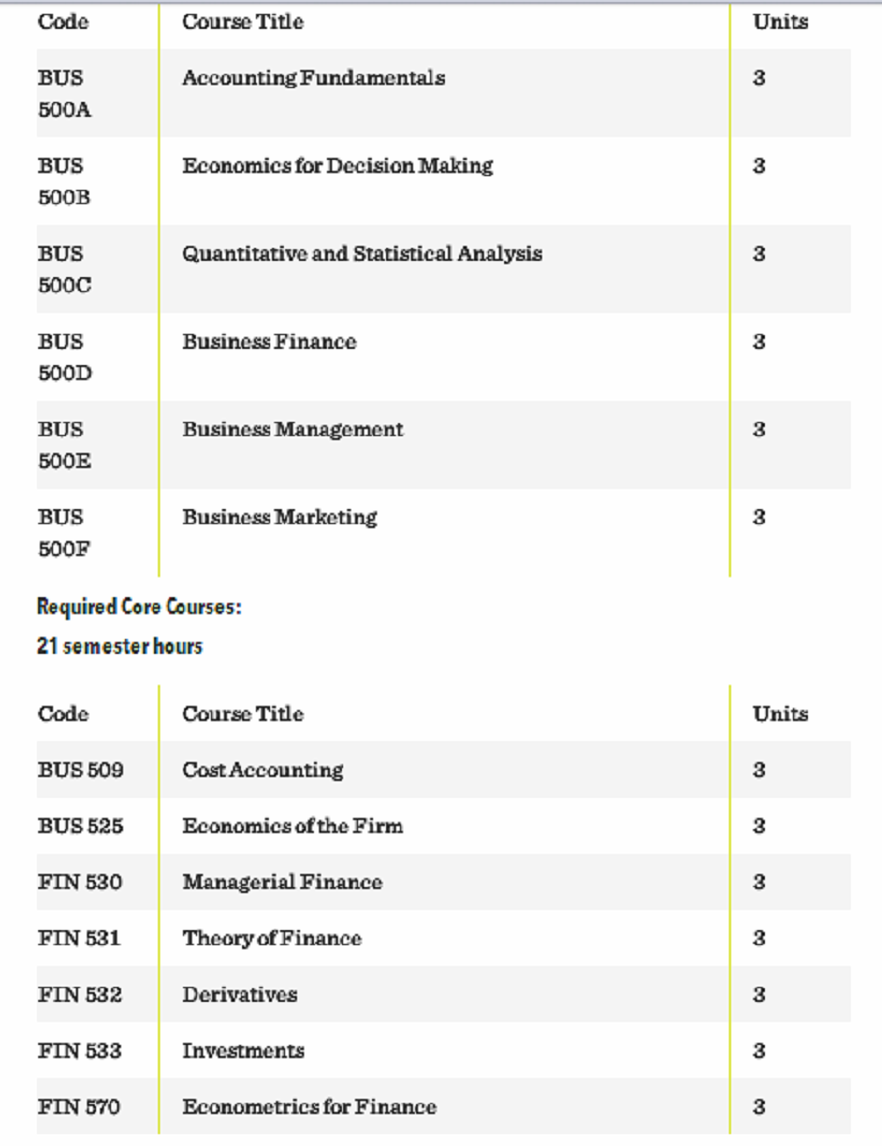
Task: Select the Econometrics for Finance title
Action: tap(309, 1107)
